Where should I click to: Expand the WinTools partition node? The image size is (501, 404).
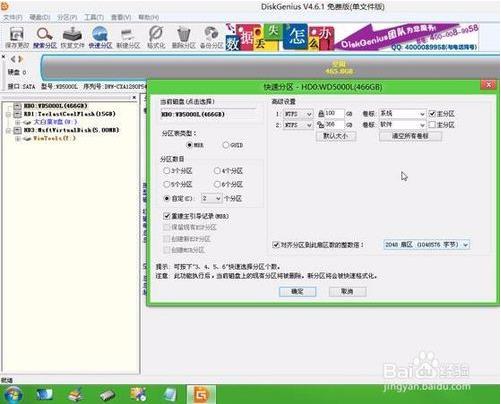[x=18, y=138]
